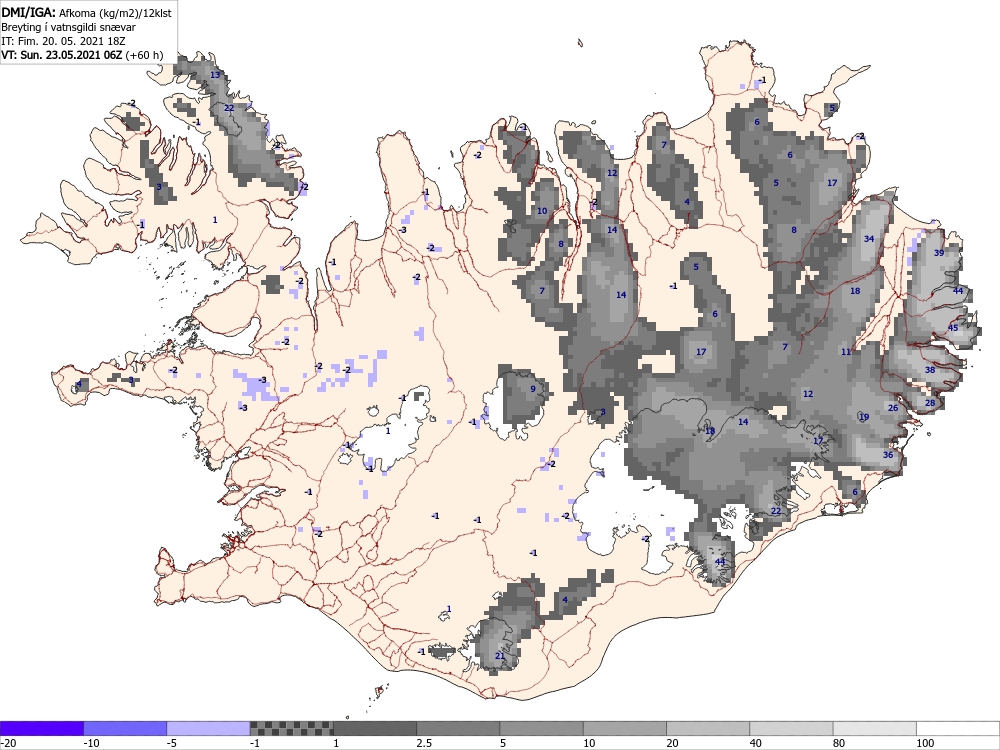Viewport: 1000px width, 750px height.
Task: Click the 'VT: Sun. 23.05.2021 06Z (+60 h)' line
Action: [82, 55]
